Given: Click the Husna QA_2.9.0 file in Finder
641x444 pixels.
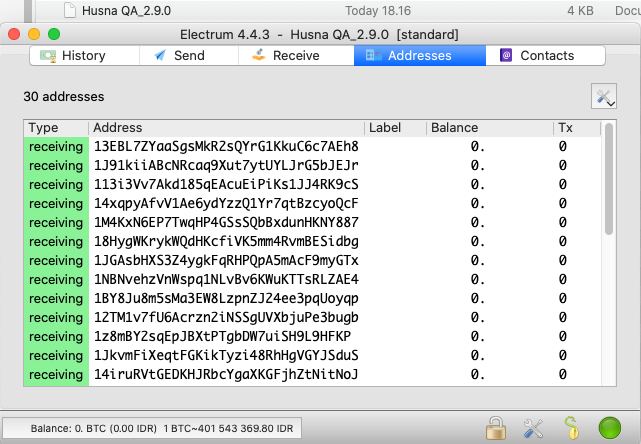Looking at the screenshot, I should 126,11.
